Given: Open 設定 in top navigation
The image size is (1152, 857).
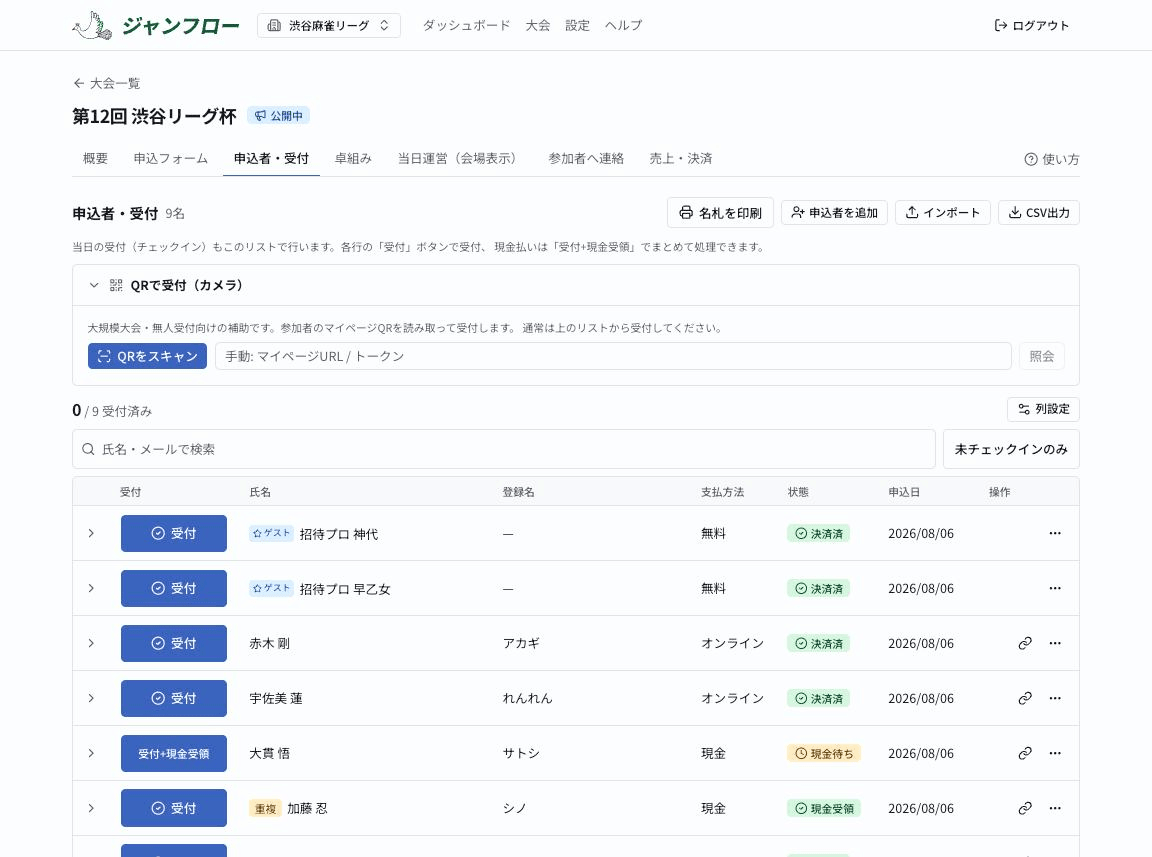Looking at the screenshot, I should coord(577,26).
